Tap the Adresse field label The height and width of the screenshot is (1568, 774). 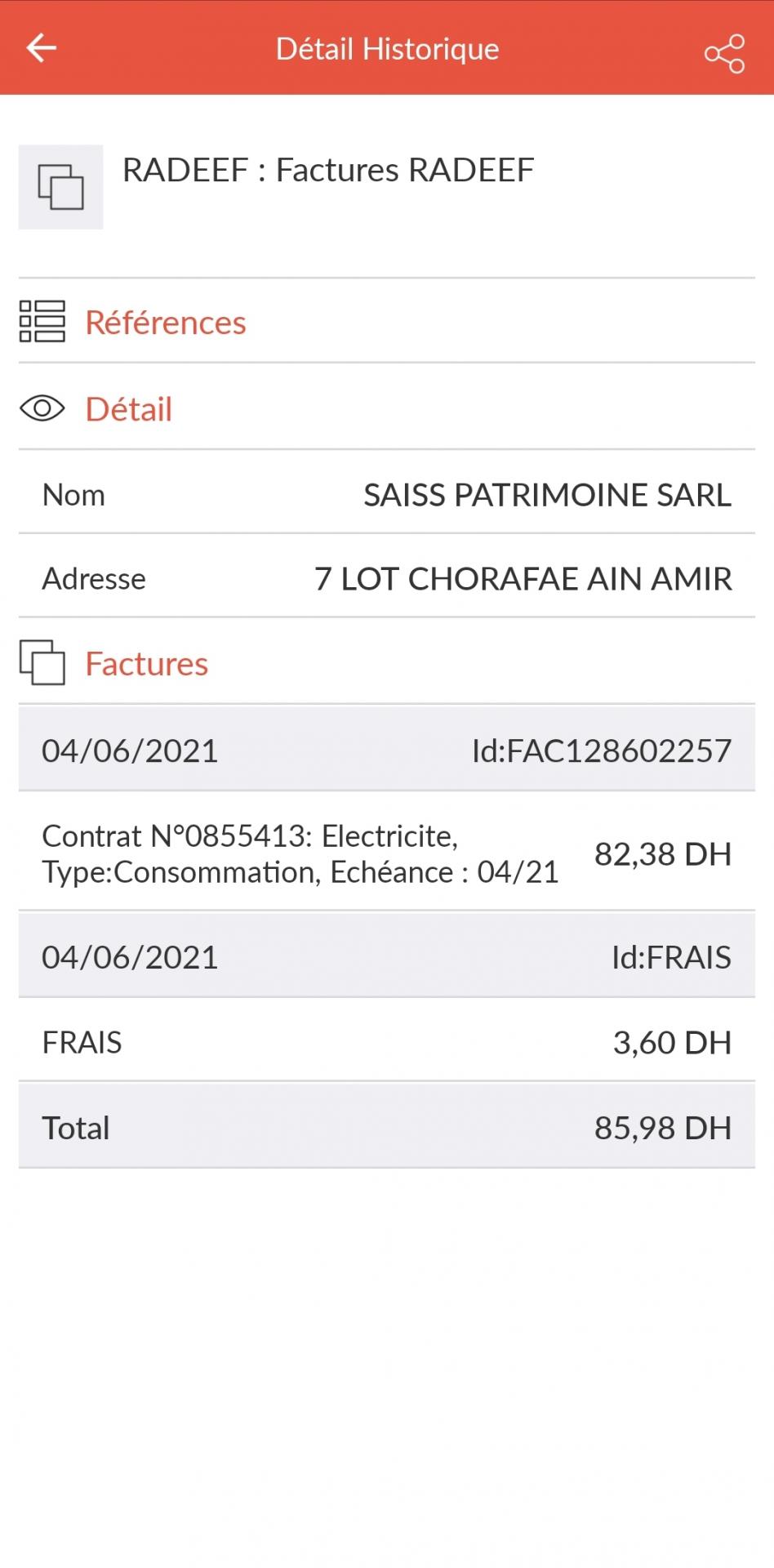[x=94, y=579]
